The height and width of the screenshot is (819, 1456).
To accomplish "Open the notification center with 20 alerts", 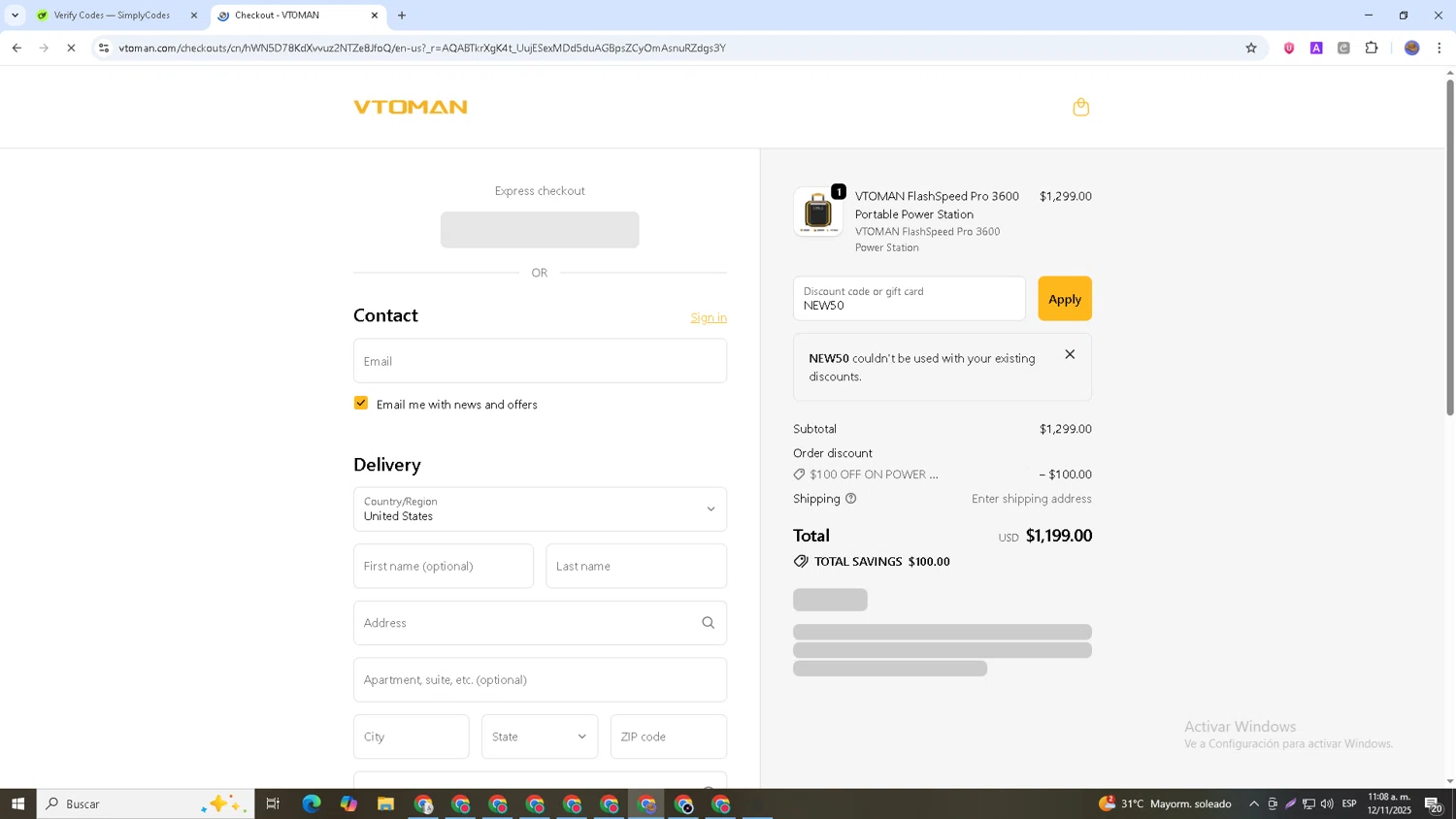I will (x=1434, y=804).
